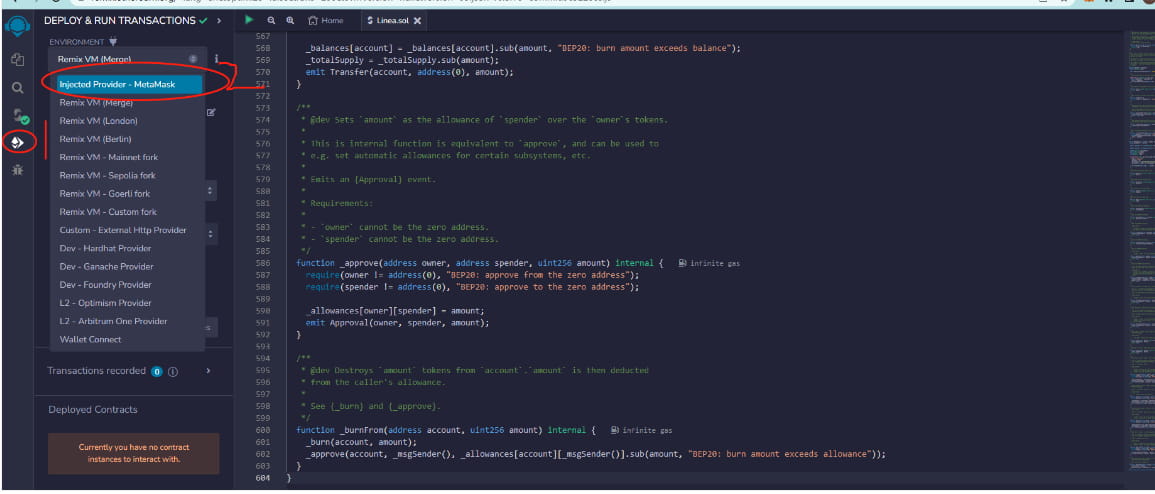Switch to the Linea.sol tab

point(394,21)
